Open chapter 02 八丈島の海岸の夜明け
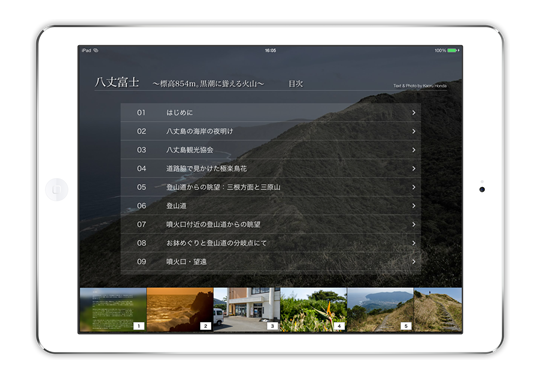The image size is (536, 381). point(270,131)
